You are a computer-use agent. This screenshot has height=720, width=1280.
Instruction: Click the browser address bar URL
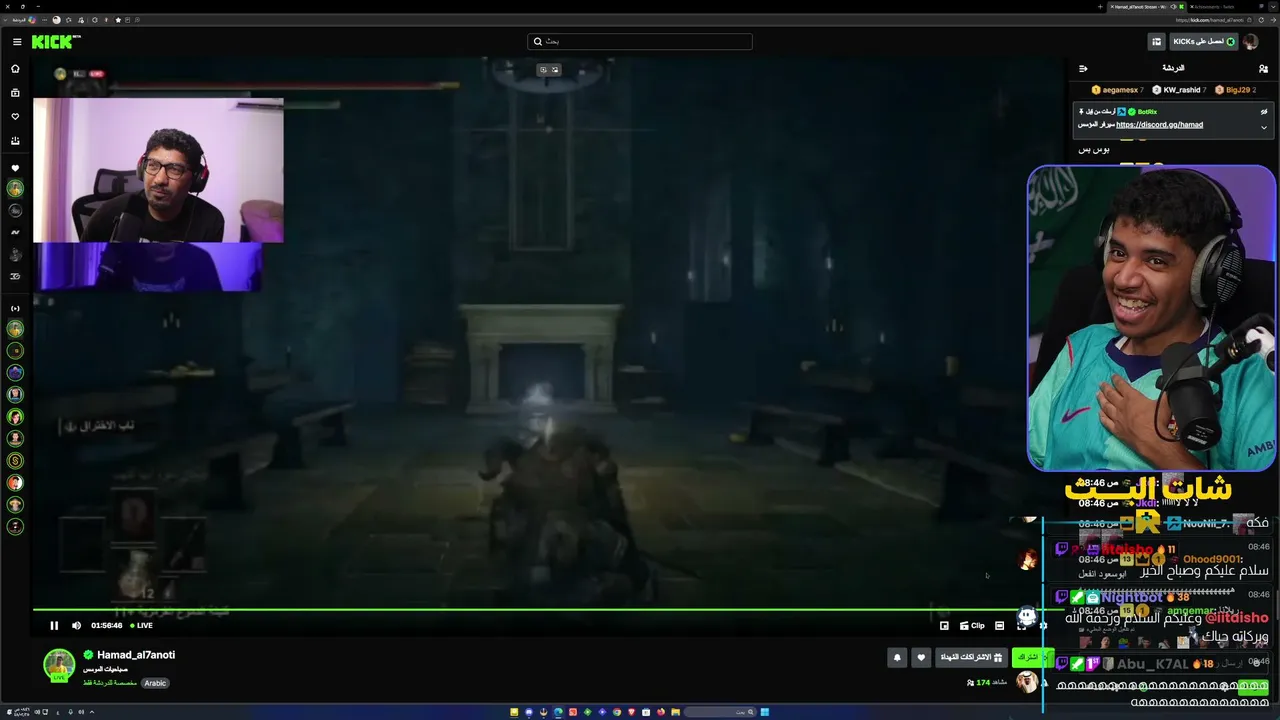click(1209, 20)
